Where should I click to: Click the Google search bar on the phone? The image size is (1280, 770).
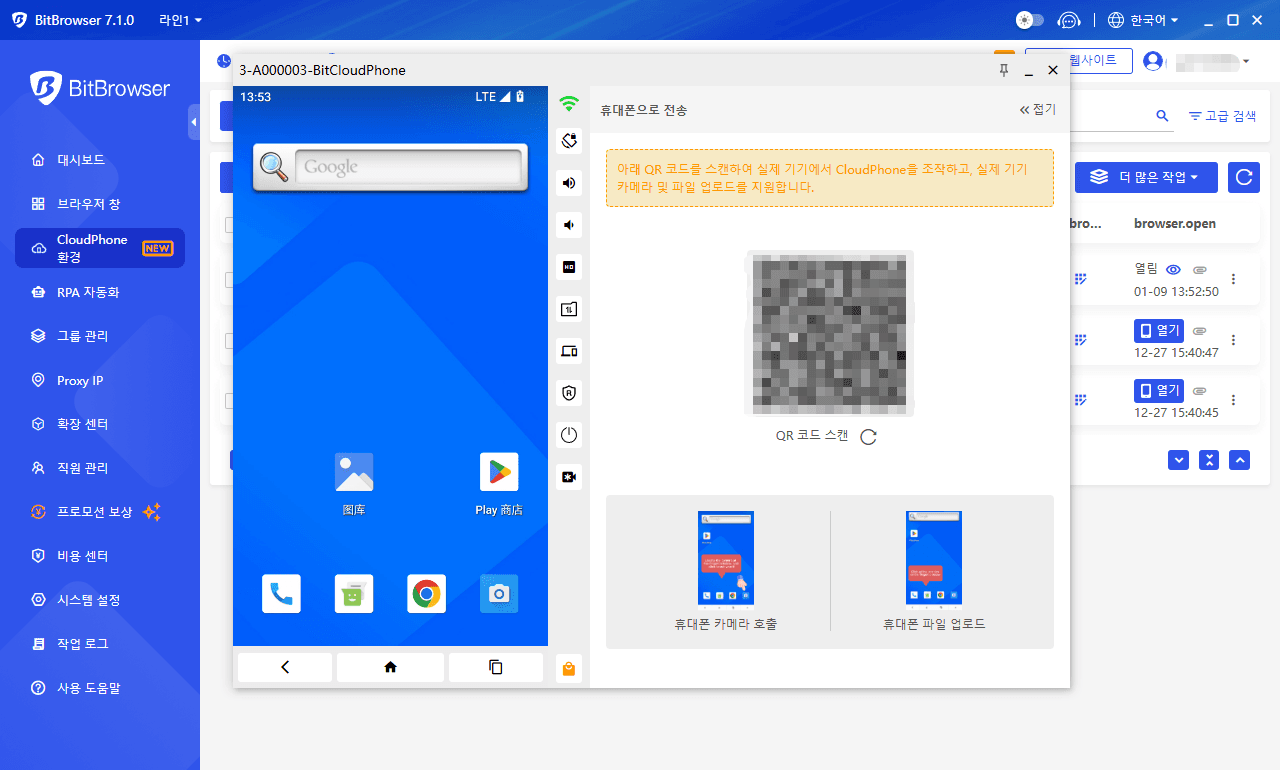pos(390,167)
